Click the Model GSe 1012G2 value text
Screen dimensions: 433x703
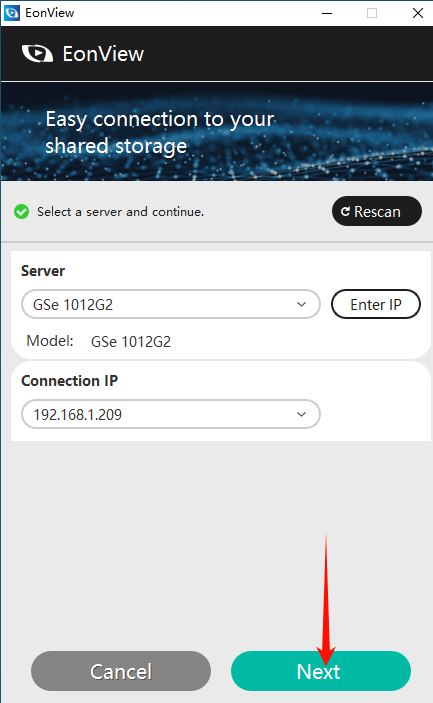(131, 342)
